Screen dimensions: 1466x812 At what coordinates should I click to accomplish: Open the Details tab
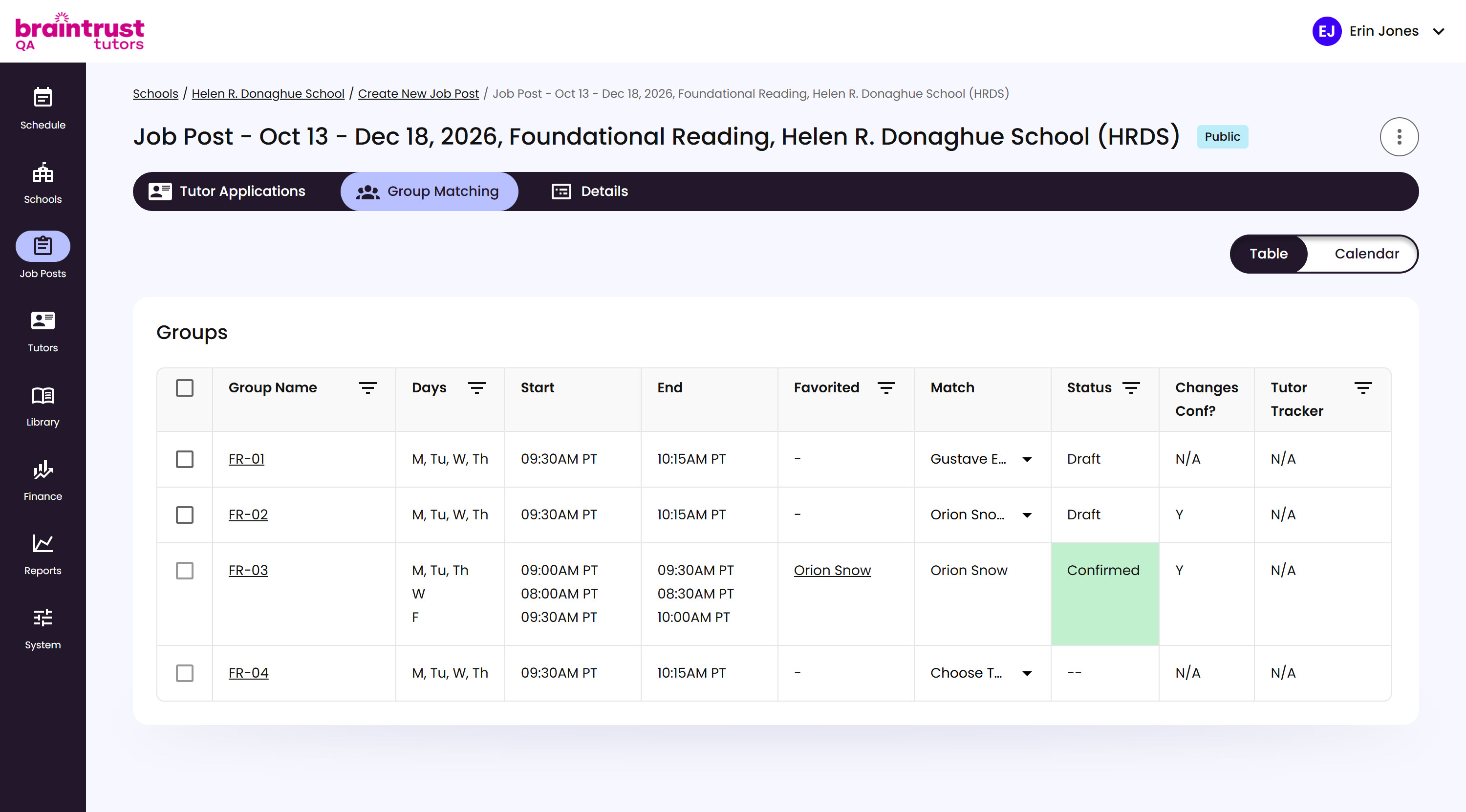[590, 191]
